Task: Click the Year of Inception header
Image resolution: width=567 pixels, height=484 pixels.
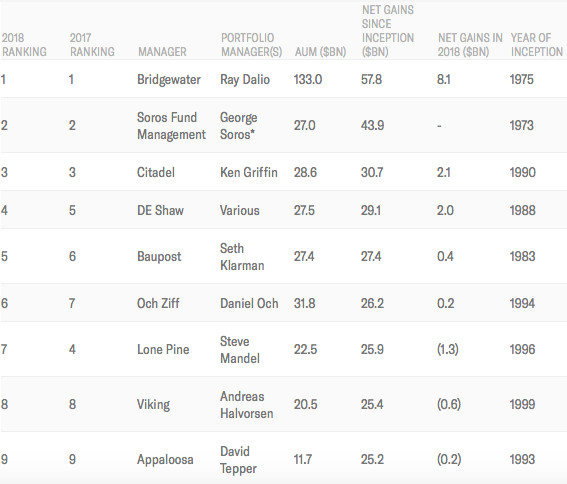Action: tap(537, 45)
